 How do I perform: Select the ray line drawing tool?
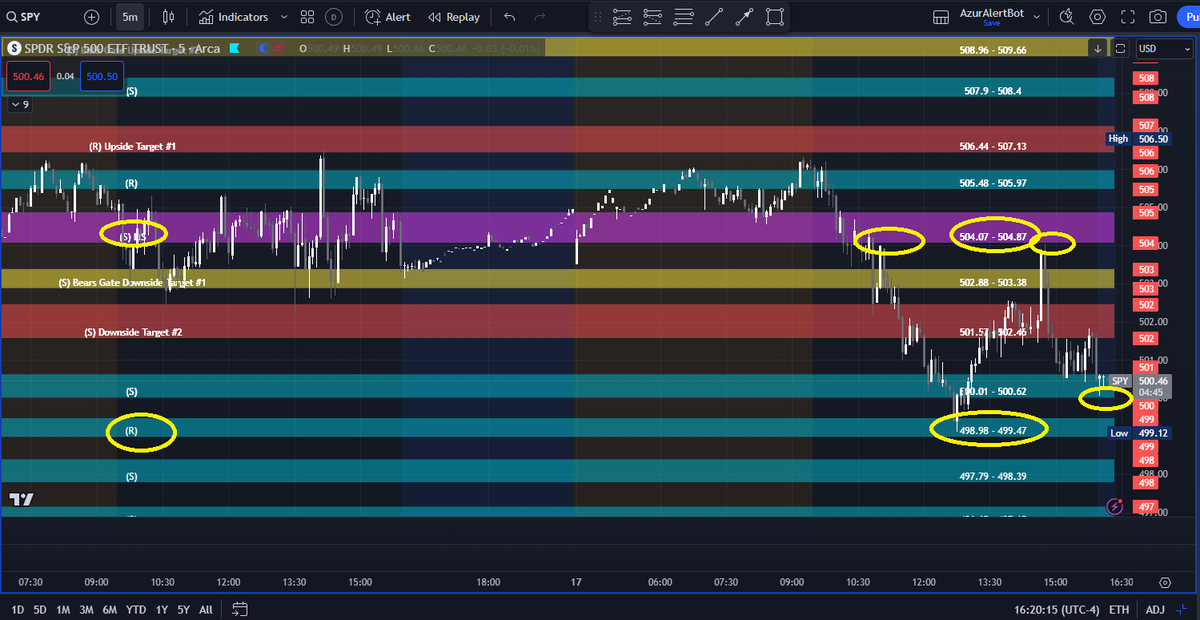point(745,17)
